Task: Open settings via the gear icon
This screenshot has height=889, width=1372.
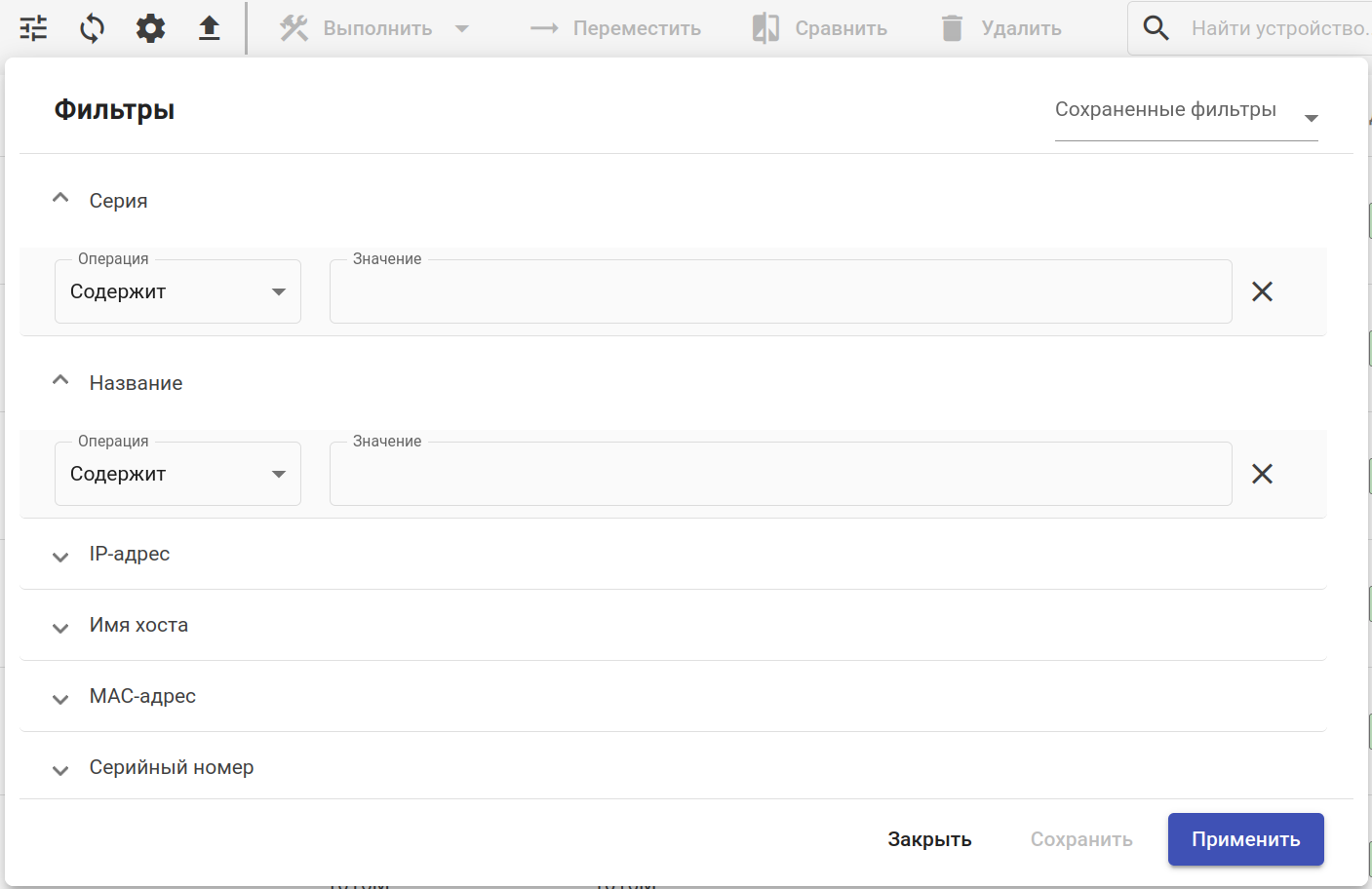Action: coord(150,28)
